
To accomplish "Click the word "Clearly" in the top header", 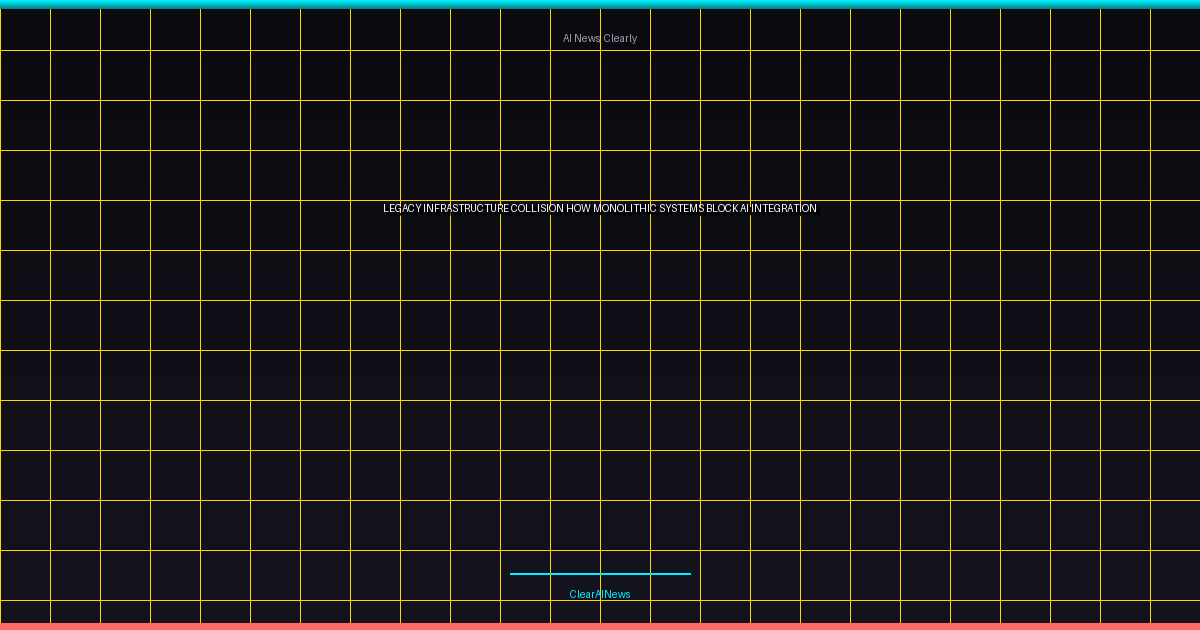I will pyautogui.click(x=620, y=38).
